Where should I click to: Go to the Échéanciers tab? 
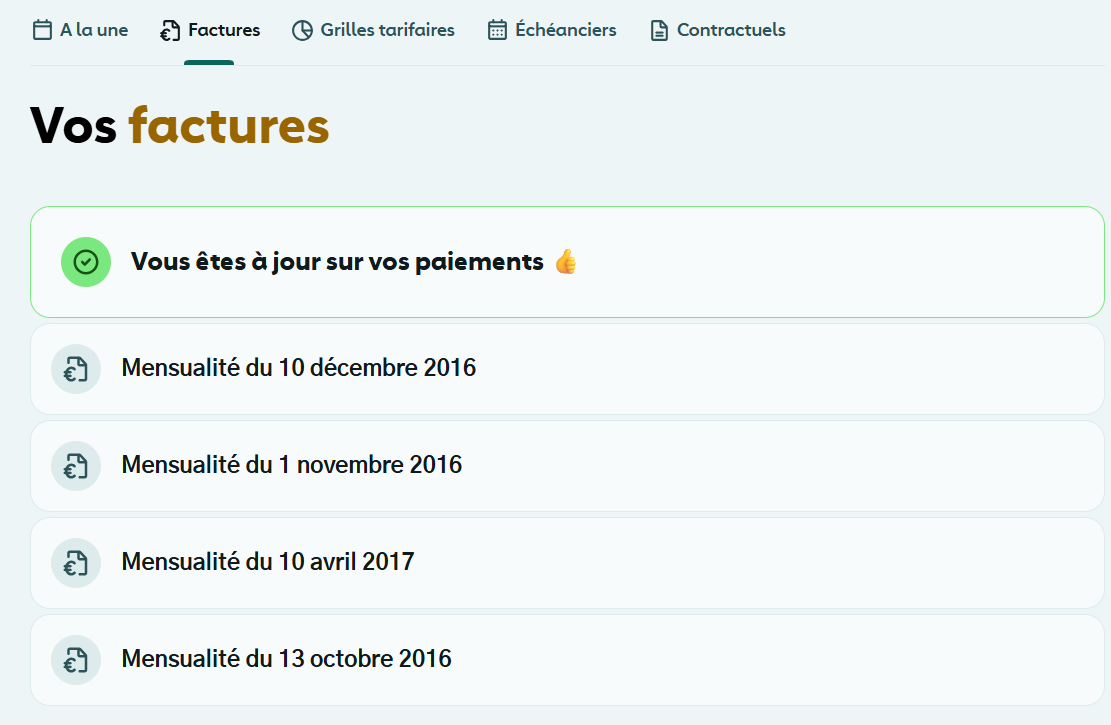566,30
